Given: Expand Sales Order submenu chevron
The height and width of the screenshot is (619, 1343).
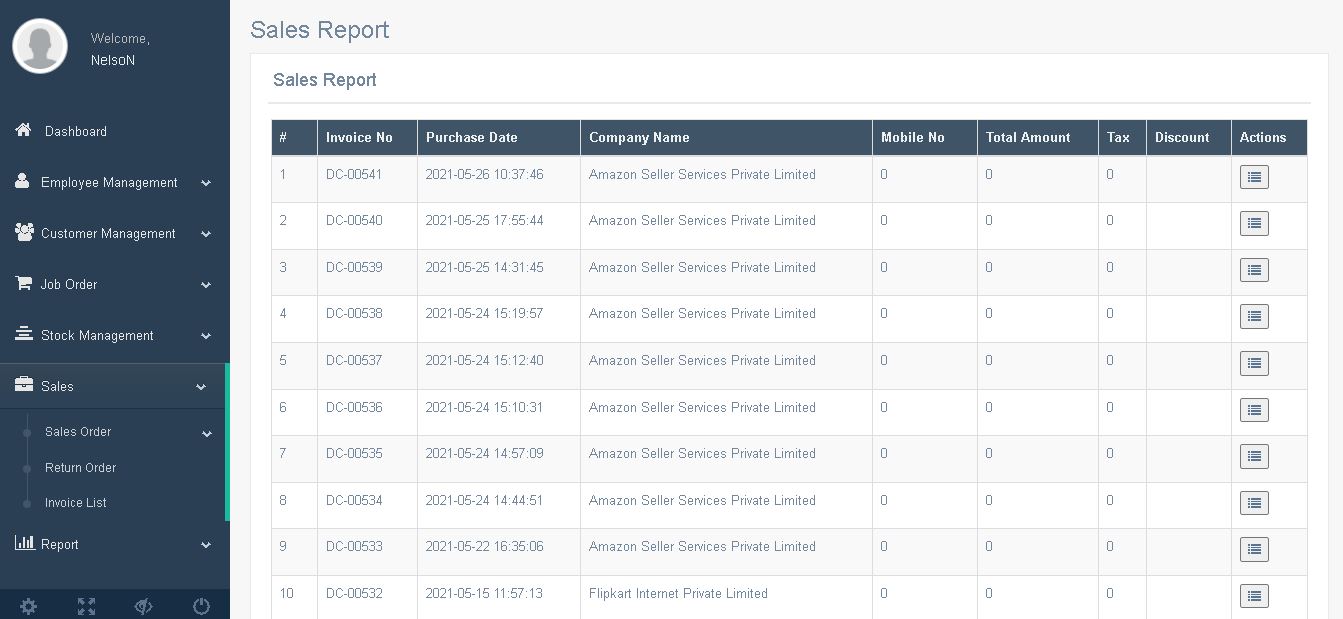Looking at the screenshot, I should click(207, 434).
